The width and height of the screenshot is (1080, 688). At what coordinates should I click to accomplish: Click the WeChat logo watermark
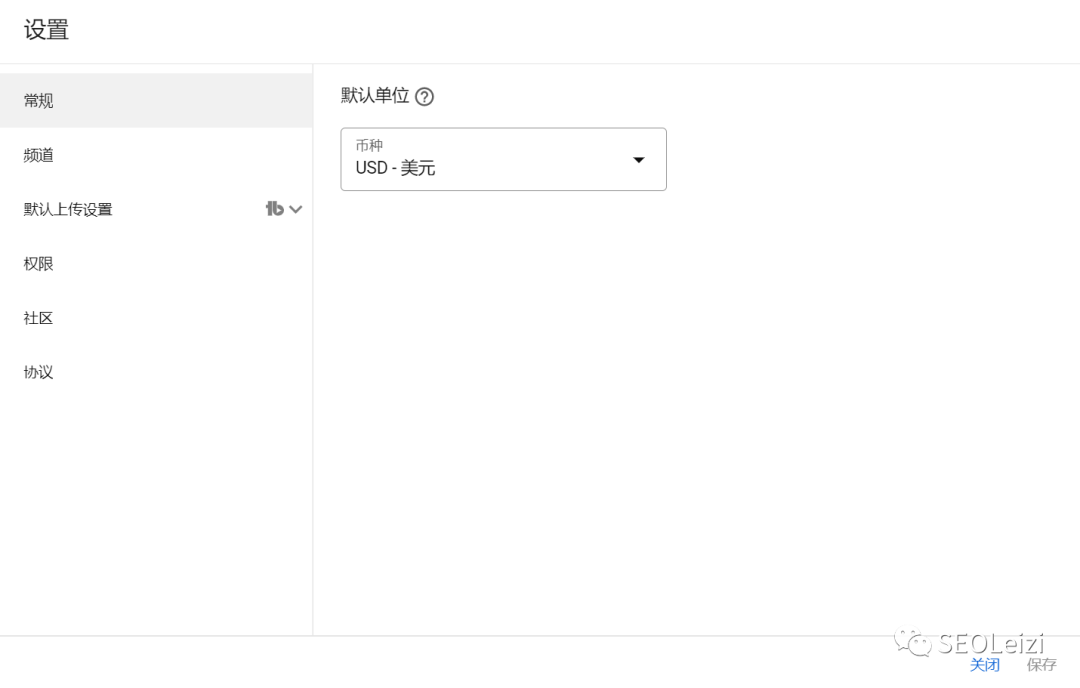pyautogui.click(x=913, y=641)
